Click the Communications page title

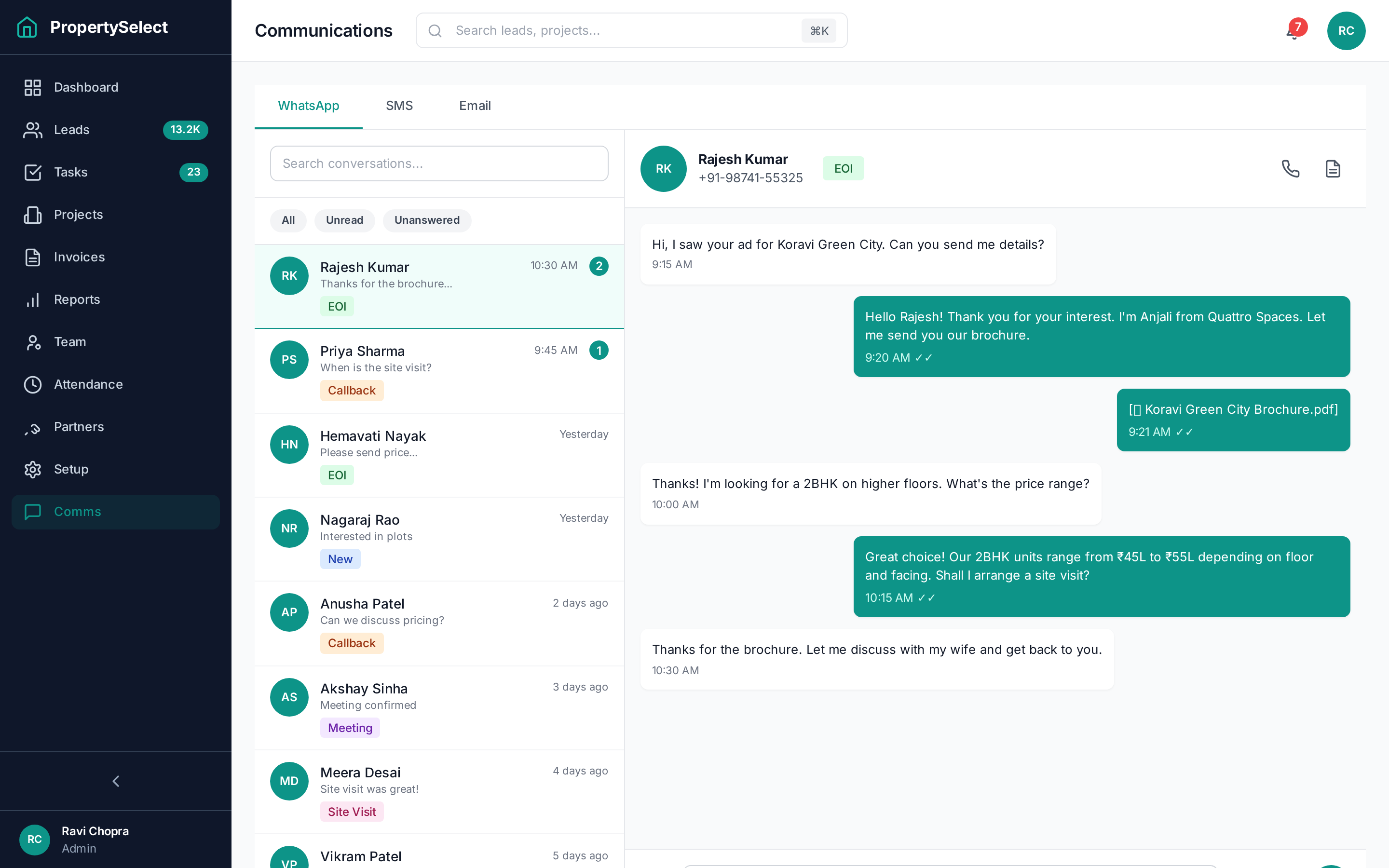pos(324,31)
